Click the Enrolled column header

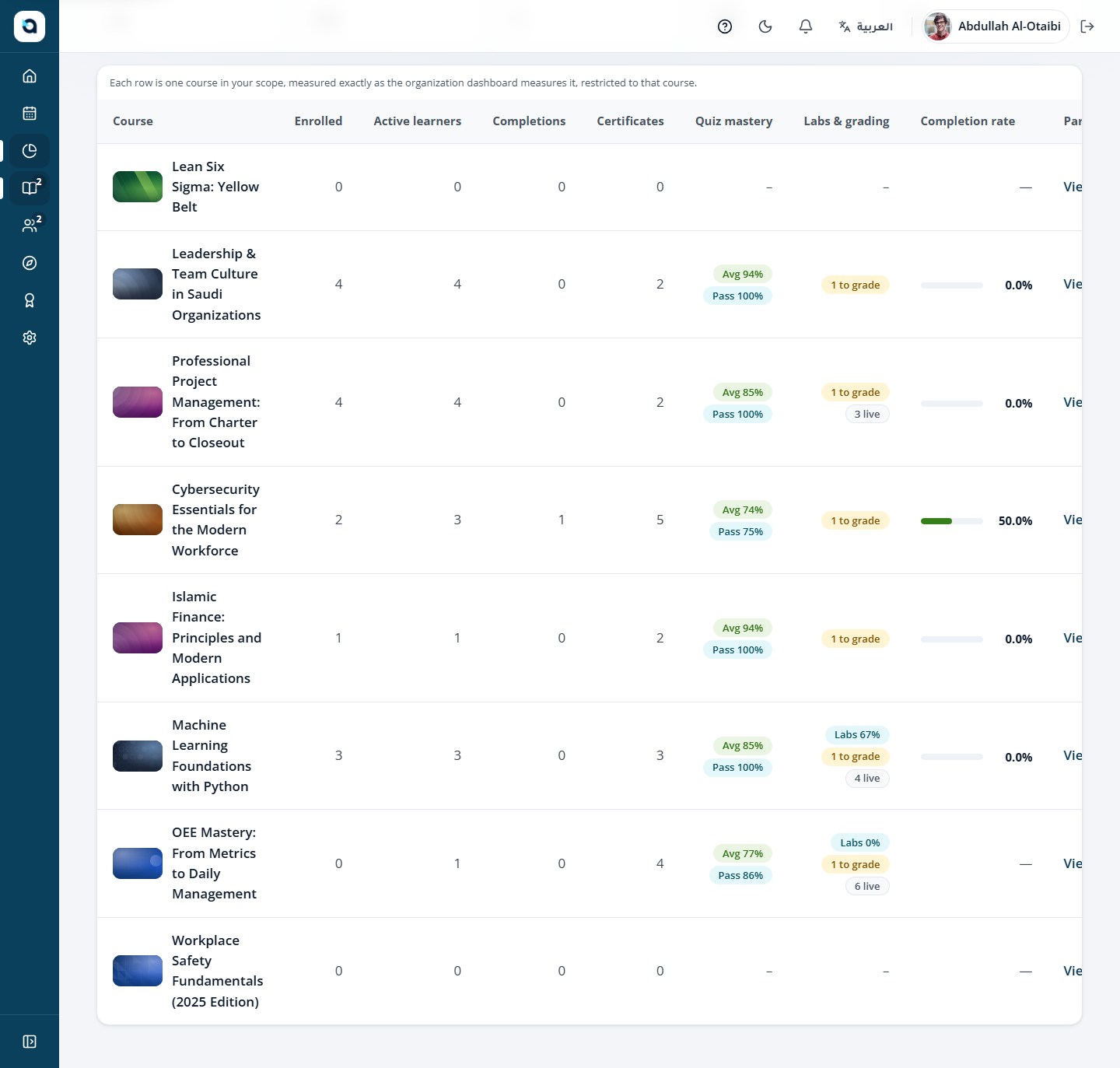pos(318,121)
